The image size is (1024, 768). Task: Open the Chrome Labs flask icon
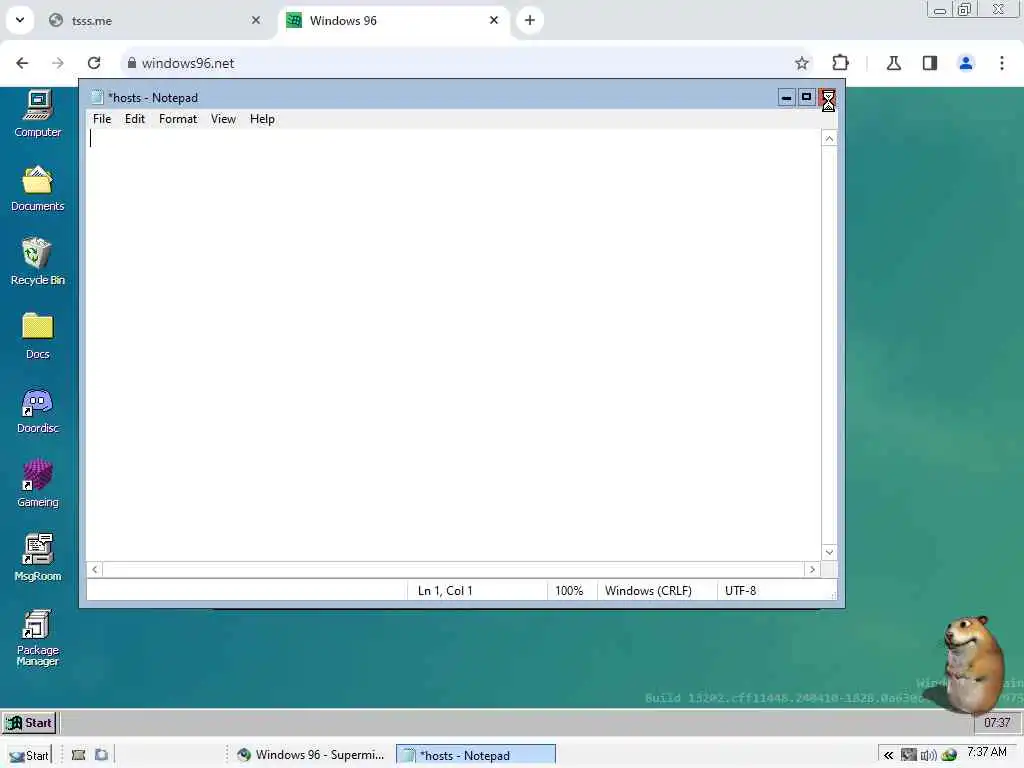[894, 63]
